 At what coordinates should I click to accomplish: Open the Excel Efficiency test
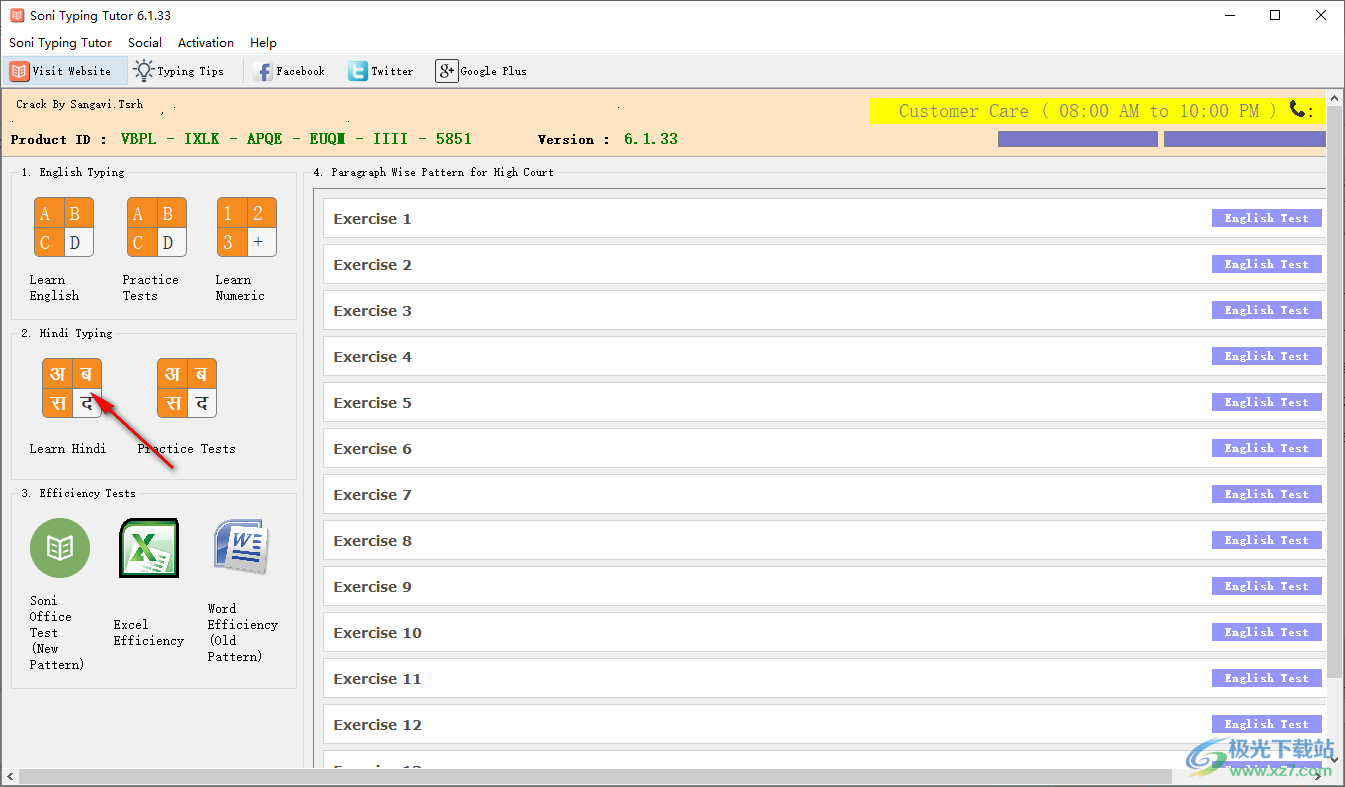[149, 548]
